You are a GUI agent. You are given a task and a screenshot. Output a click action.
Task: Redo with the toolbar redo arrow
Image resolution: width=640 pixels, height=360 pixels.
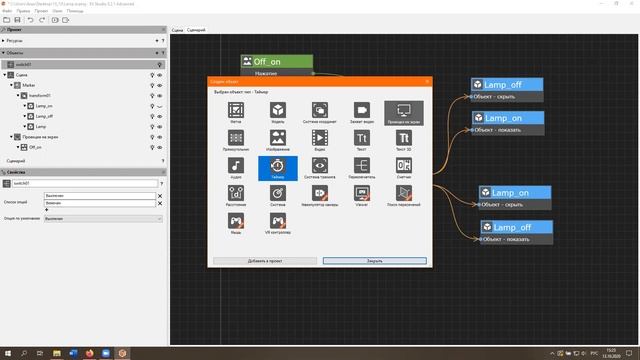coord(42,20)
